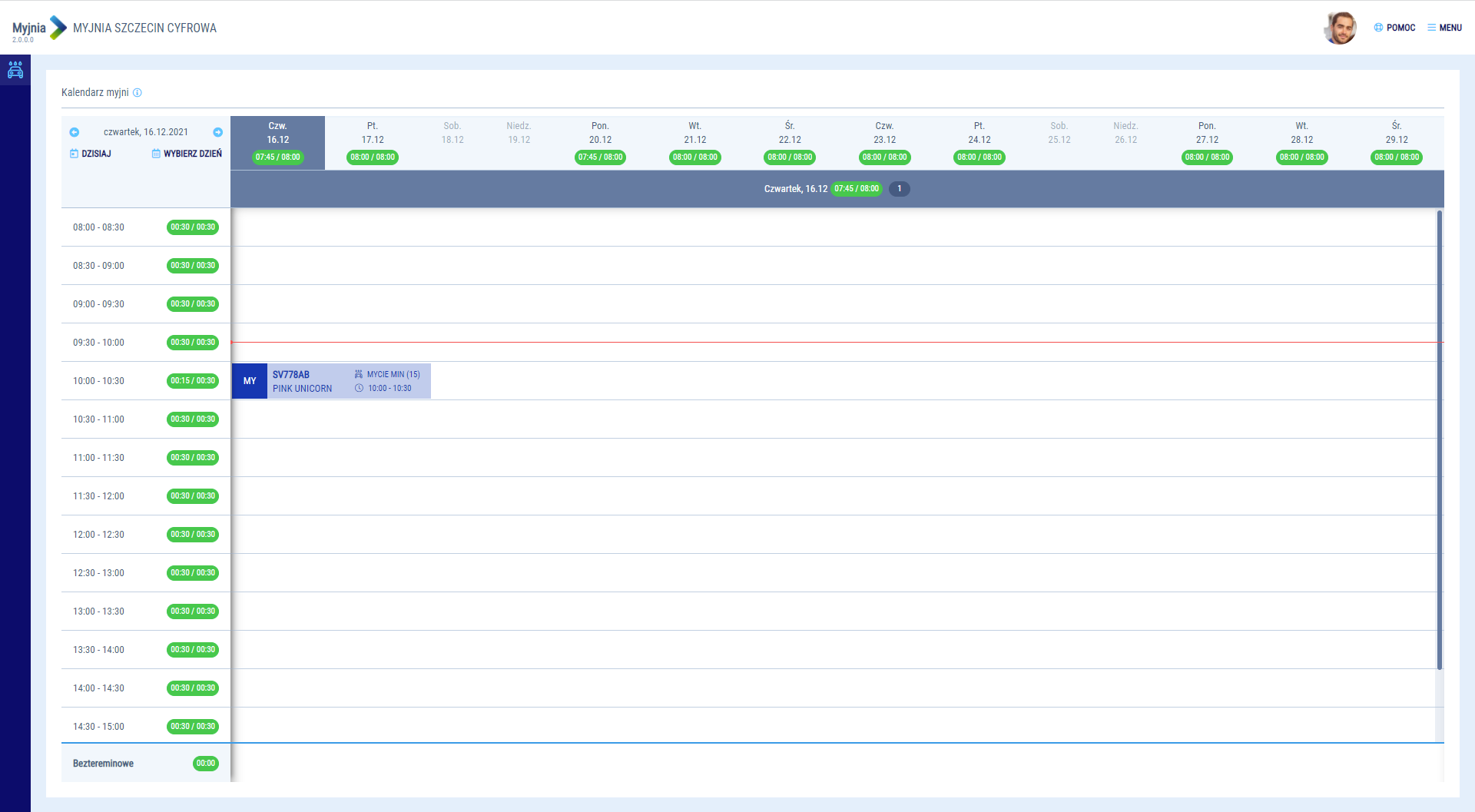Open the user profile avatar
Screen dimensions: 1475x812
pos(1340,28)
